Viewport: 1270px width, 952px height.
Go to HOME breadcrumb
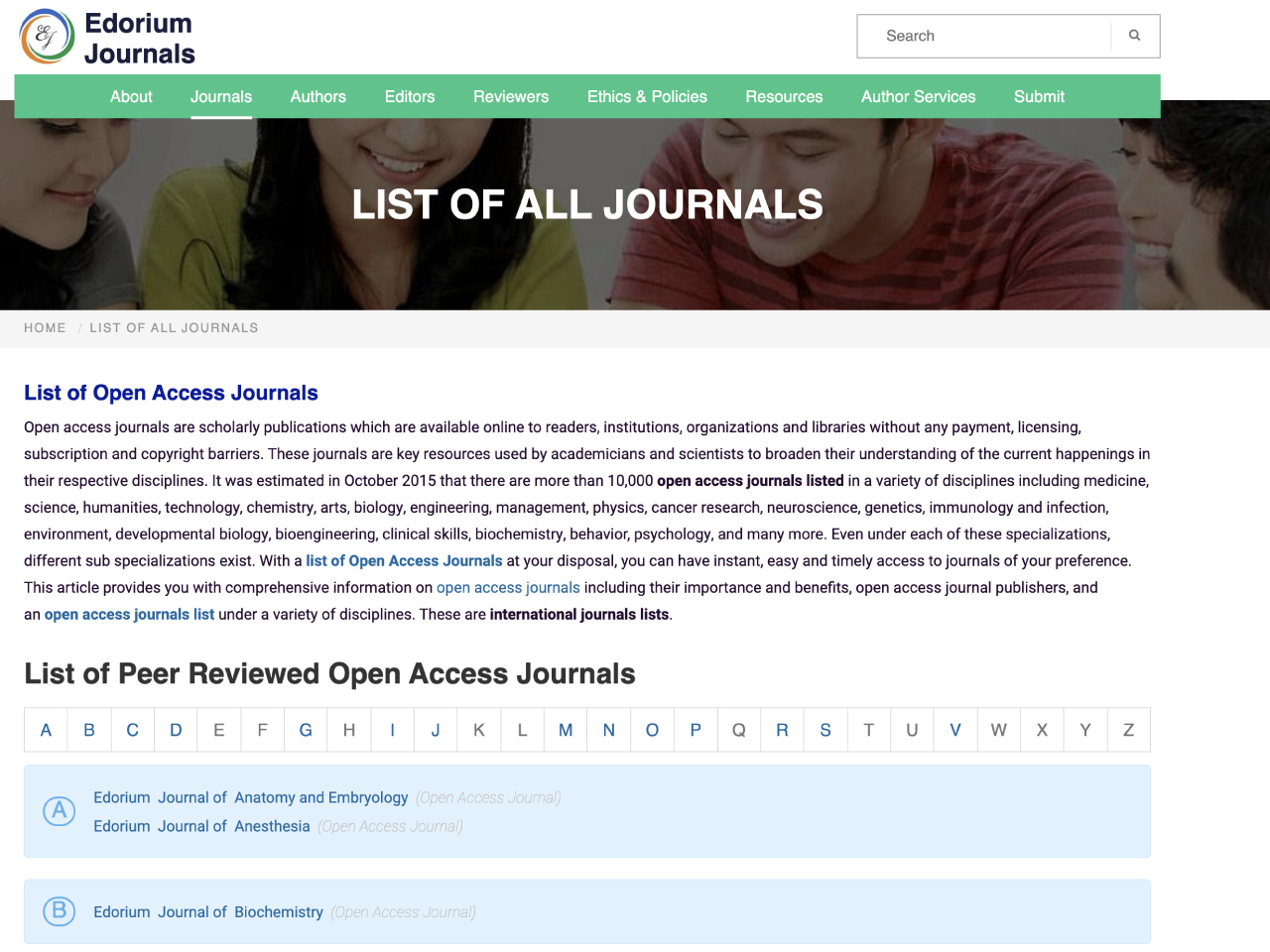coord(45,328)
